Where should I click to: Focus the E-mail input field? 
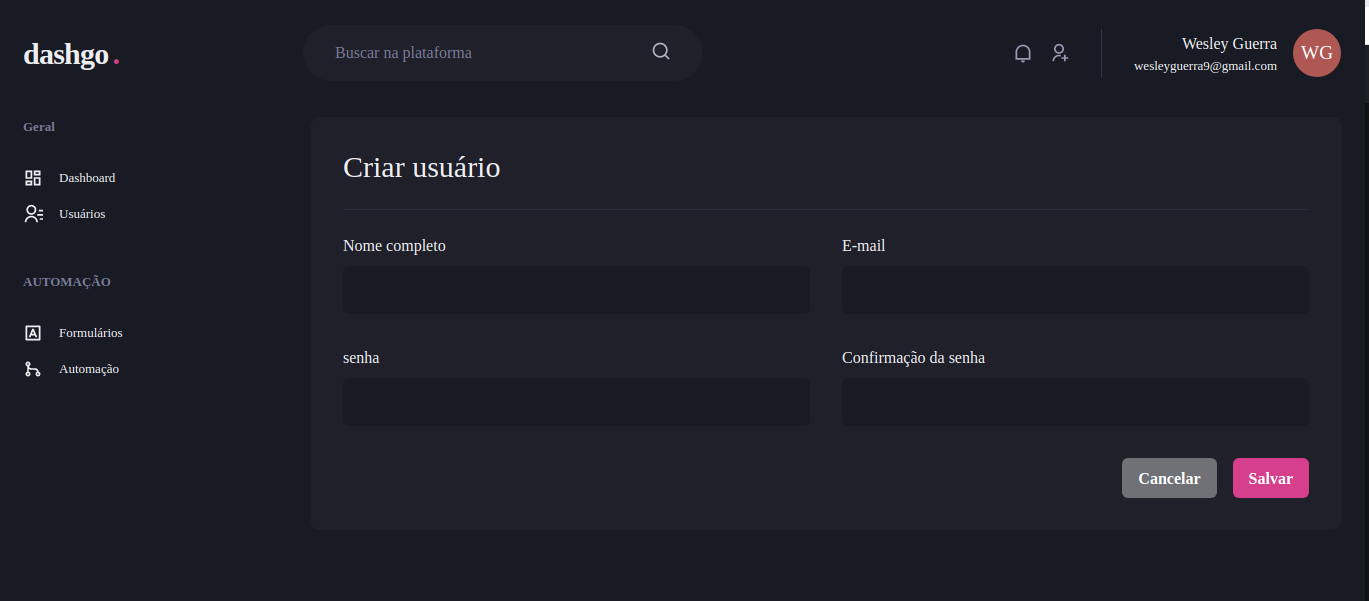point(1075,290)
